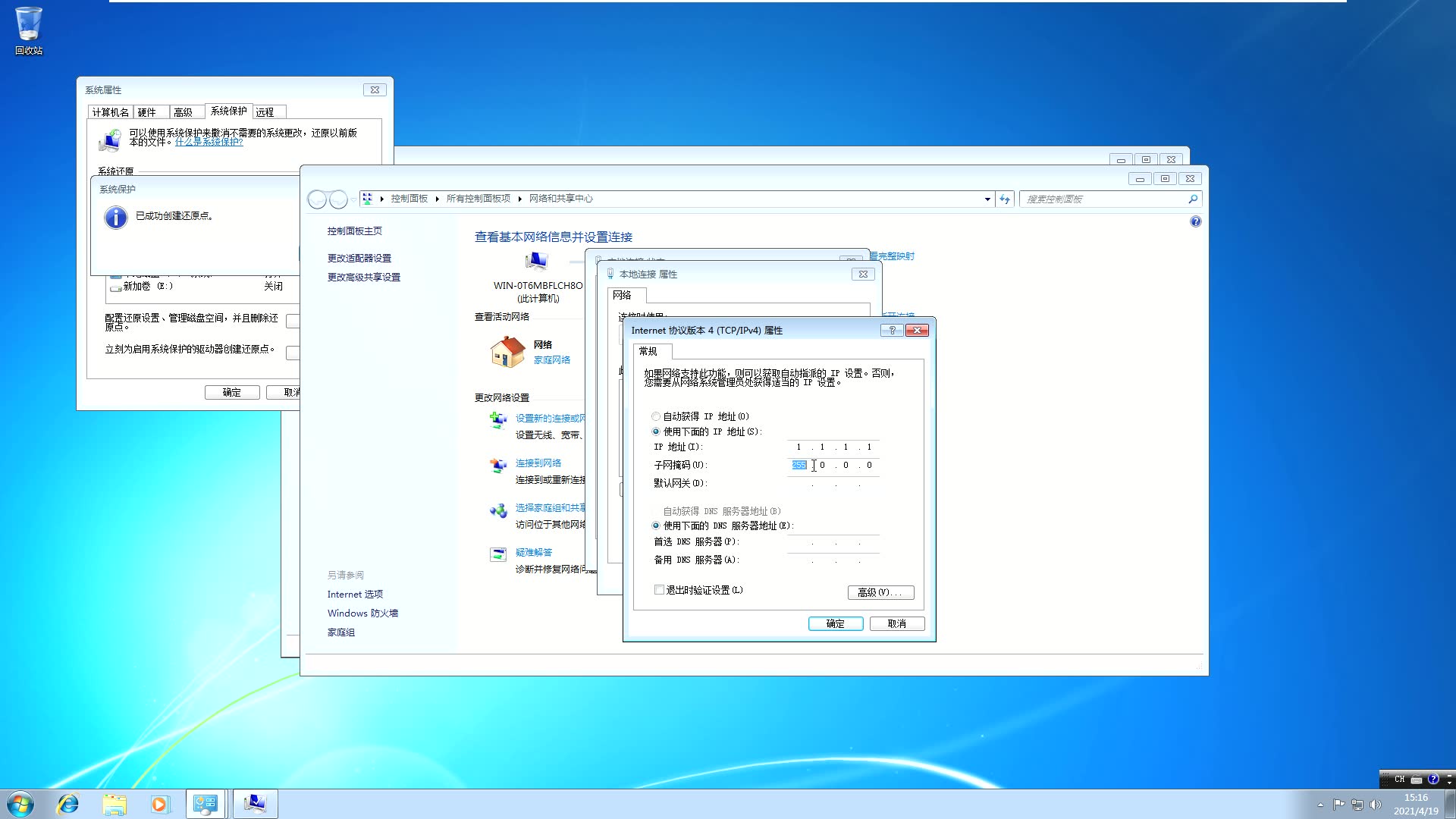Click 网络和共享中心 breadcrumb
The width and height of the screenshot is (1456, 819).
pyautogui.click(x=561, y=199)
